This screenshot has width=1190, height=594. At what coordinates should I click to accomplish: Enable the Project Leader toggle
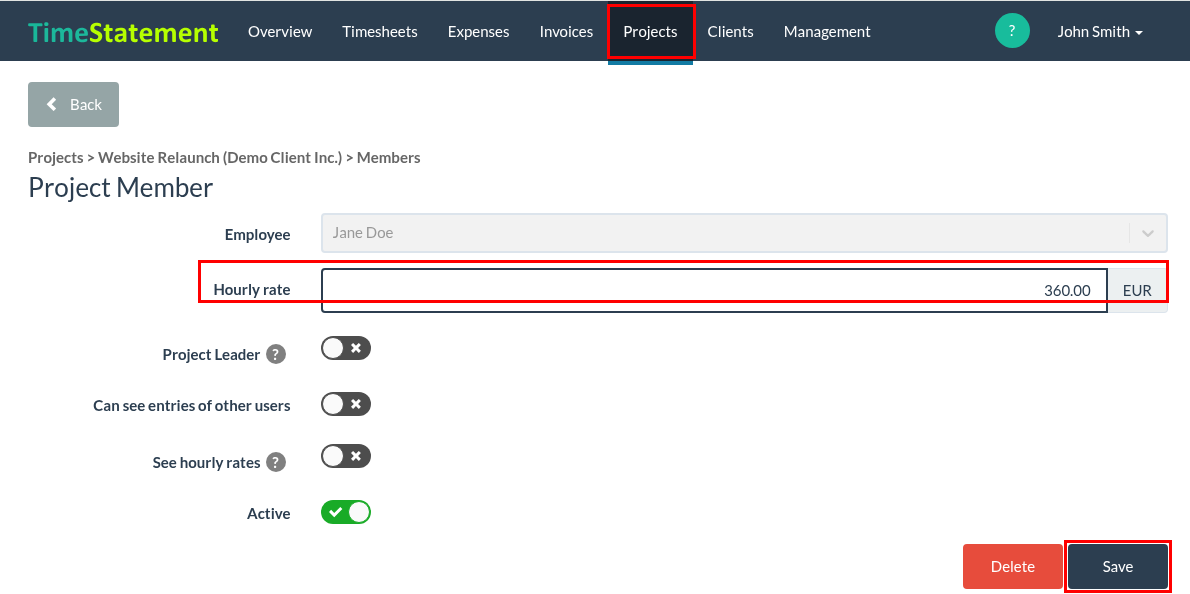(346, 348)
